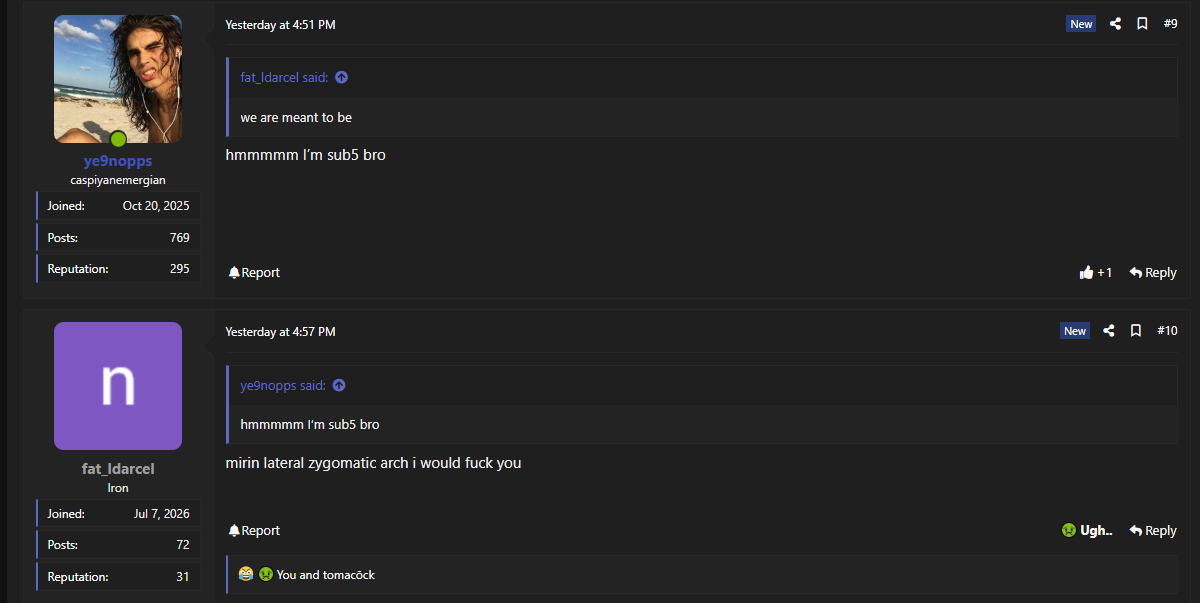This screenshot has width=1200, height=603.
Task: Open timestamp Yesterday at 4:57 PM
Action: click(x=280, y=332)
